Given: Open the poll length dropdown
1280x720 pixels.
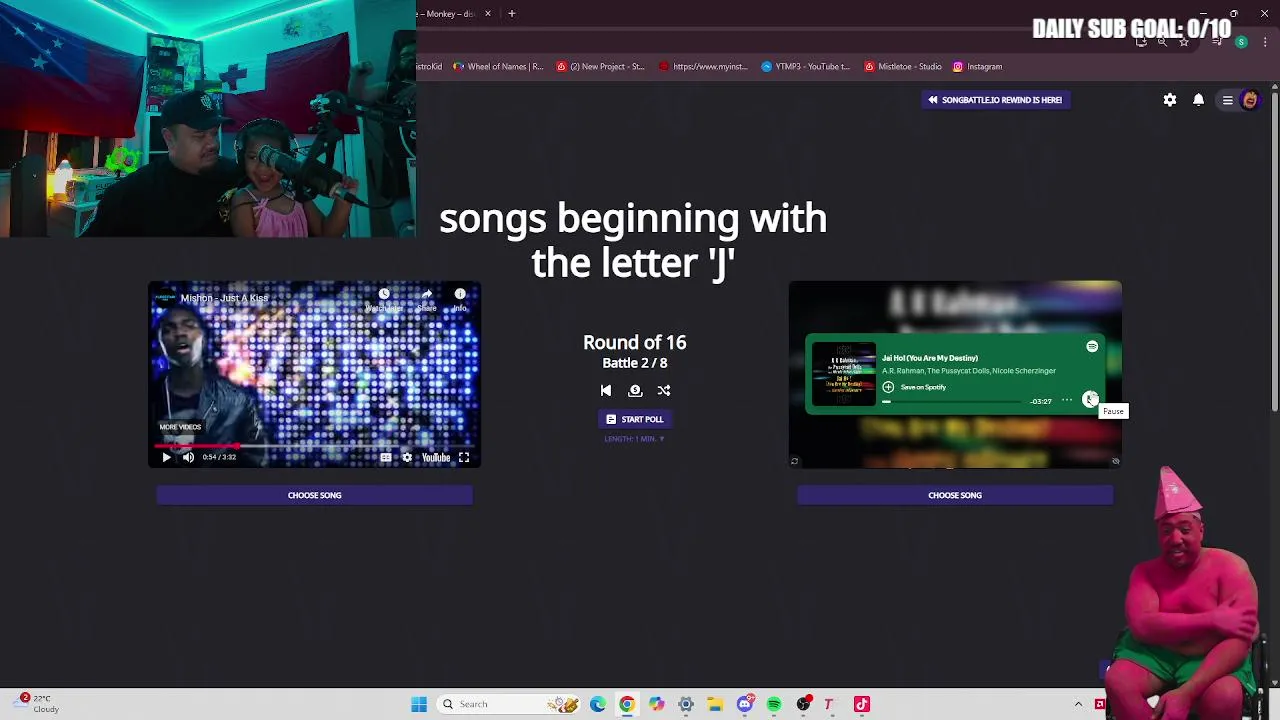Looking at the screenshot, I should click(x=634, y=439).
